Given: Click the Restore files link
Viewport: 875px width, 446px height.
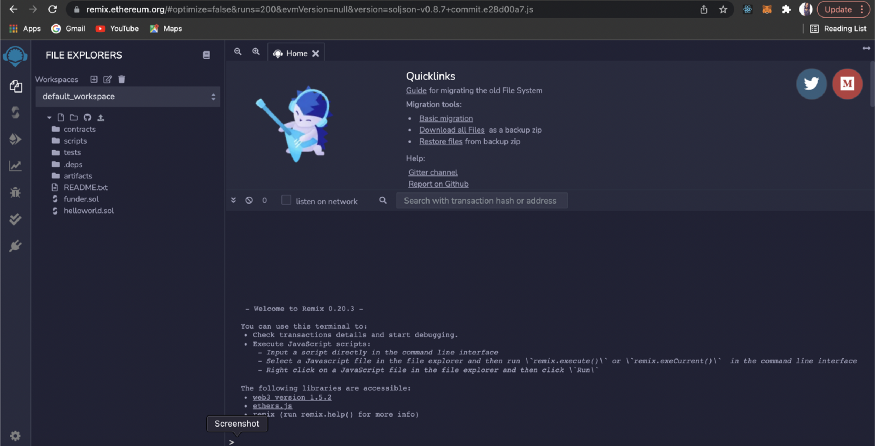Looking at the screenshot, I should [x=441, y=141].
